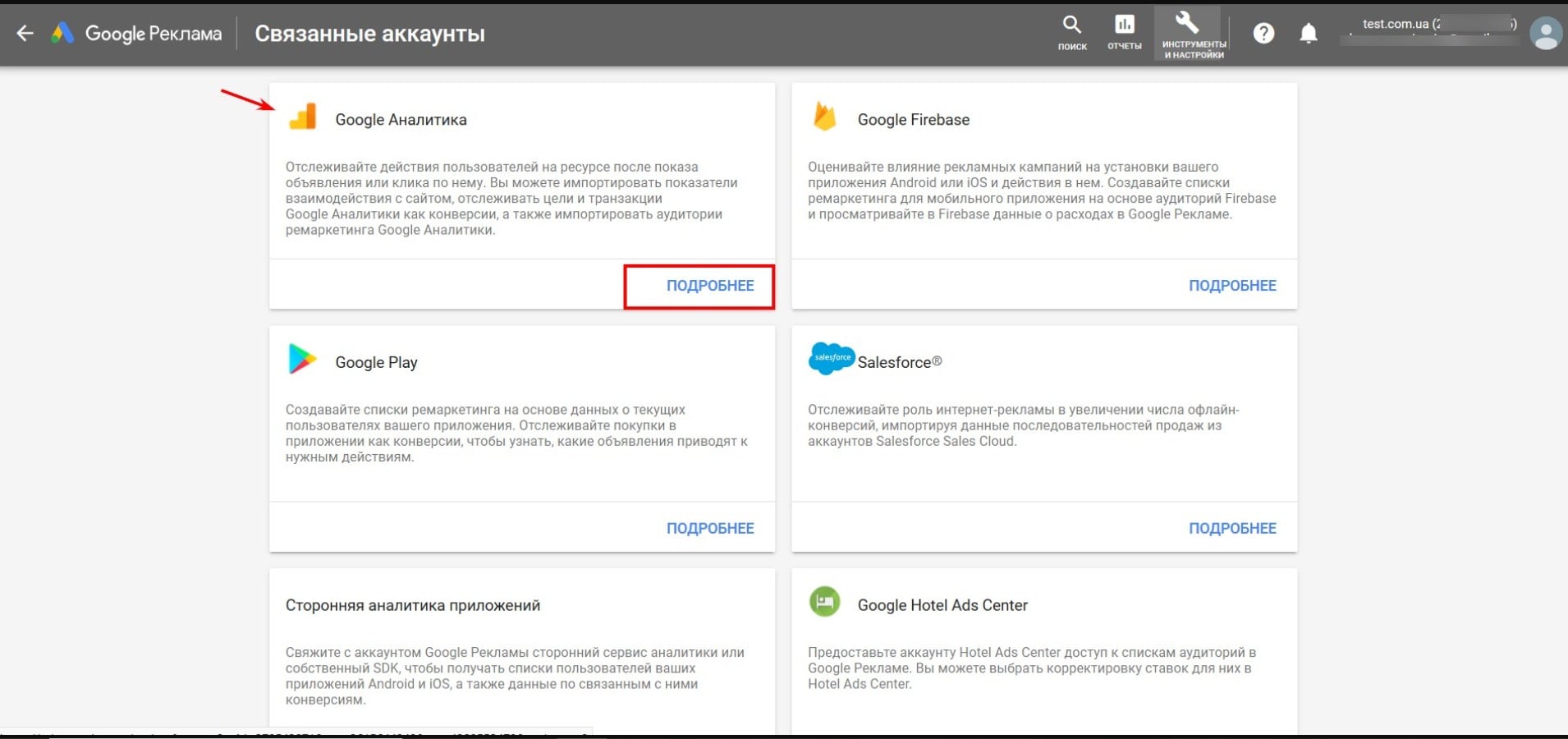1568x739 pixels.
Task: Click the Google Ads logo icon
Action: (x=62, y=34)
